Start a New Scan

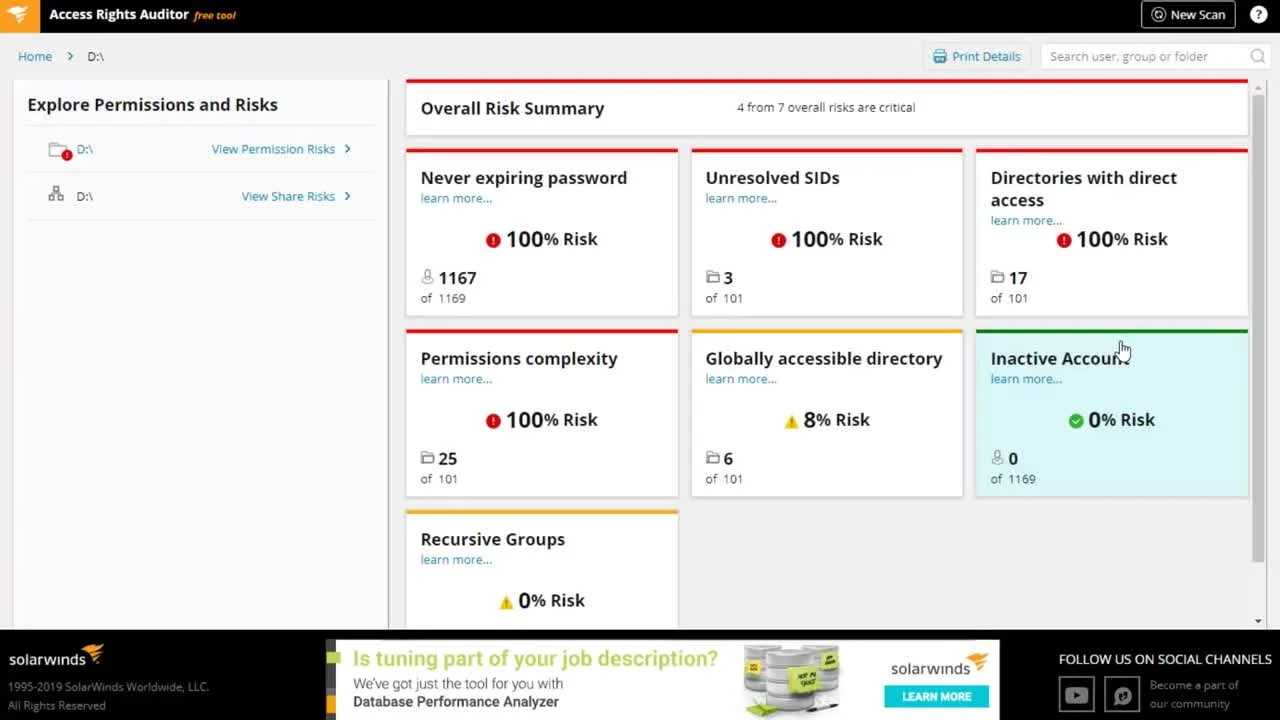pos(1188,15)
